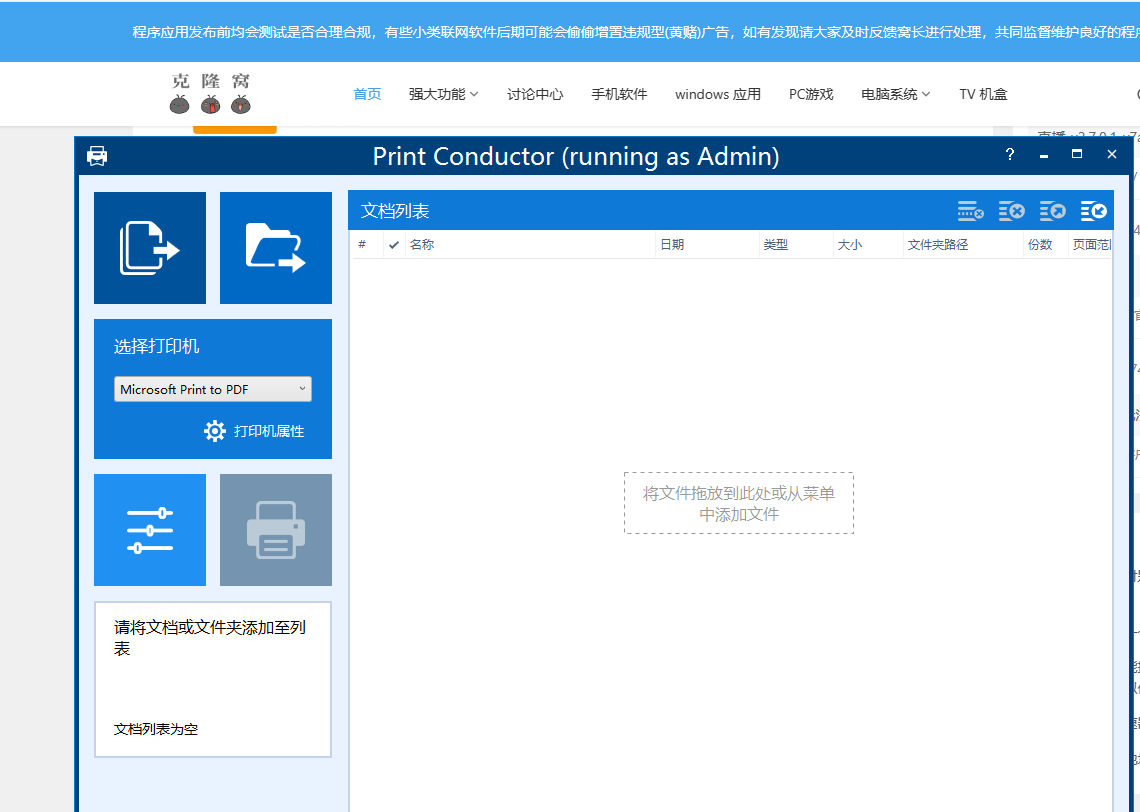Screen dimensions: 1140x812
Task: Sort by the 日期 column header
Action: coord(707,245)
